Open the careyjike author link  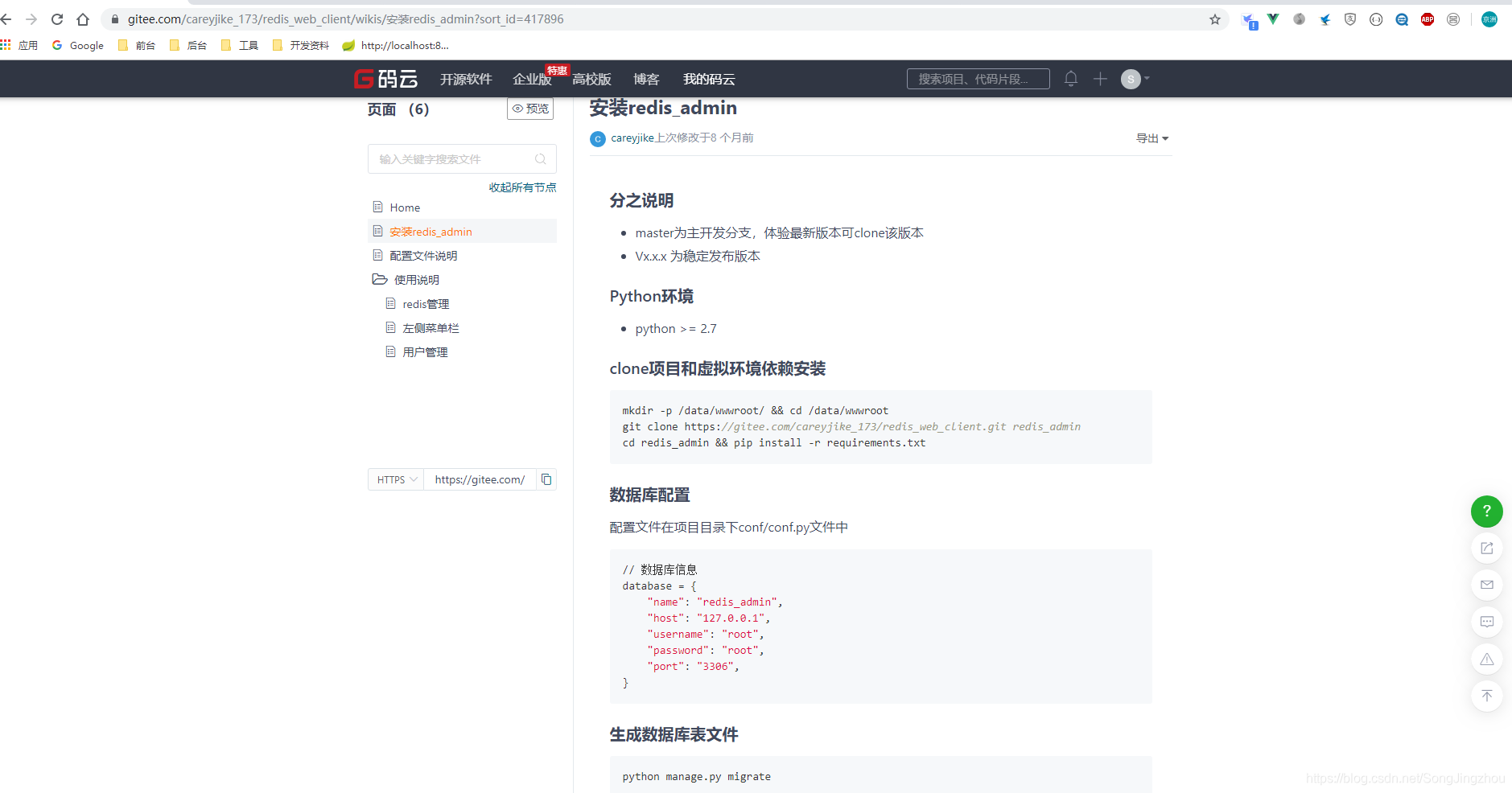(x=632, y=138)
